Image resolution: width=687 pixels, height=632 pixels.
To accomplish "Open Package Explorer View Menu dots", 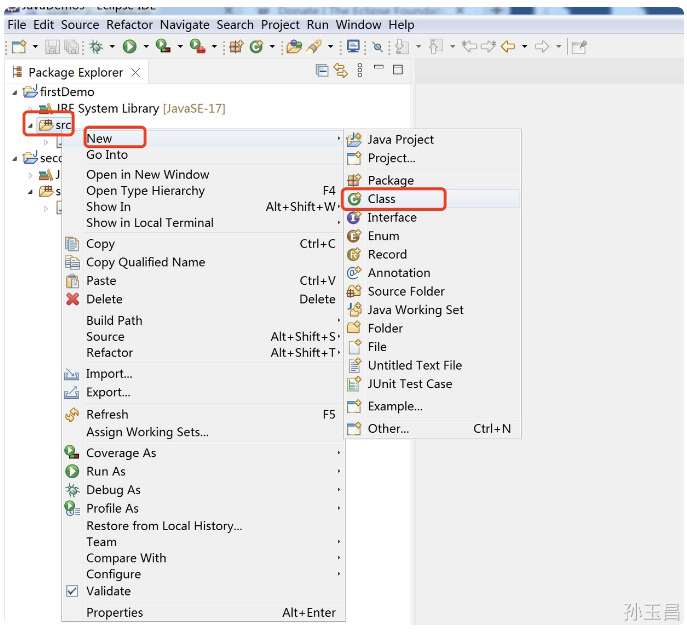I will click(360, 70).
